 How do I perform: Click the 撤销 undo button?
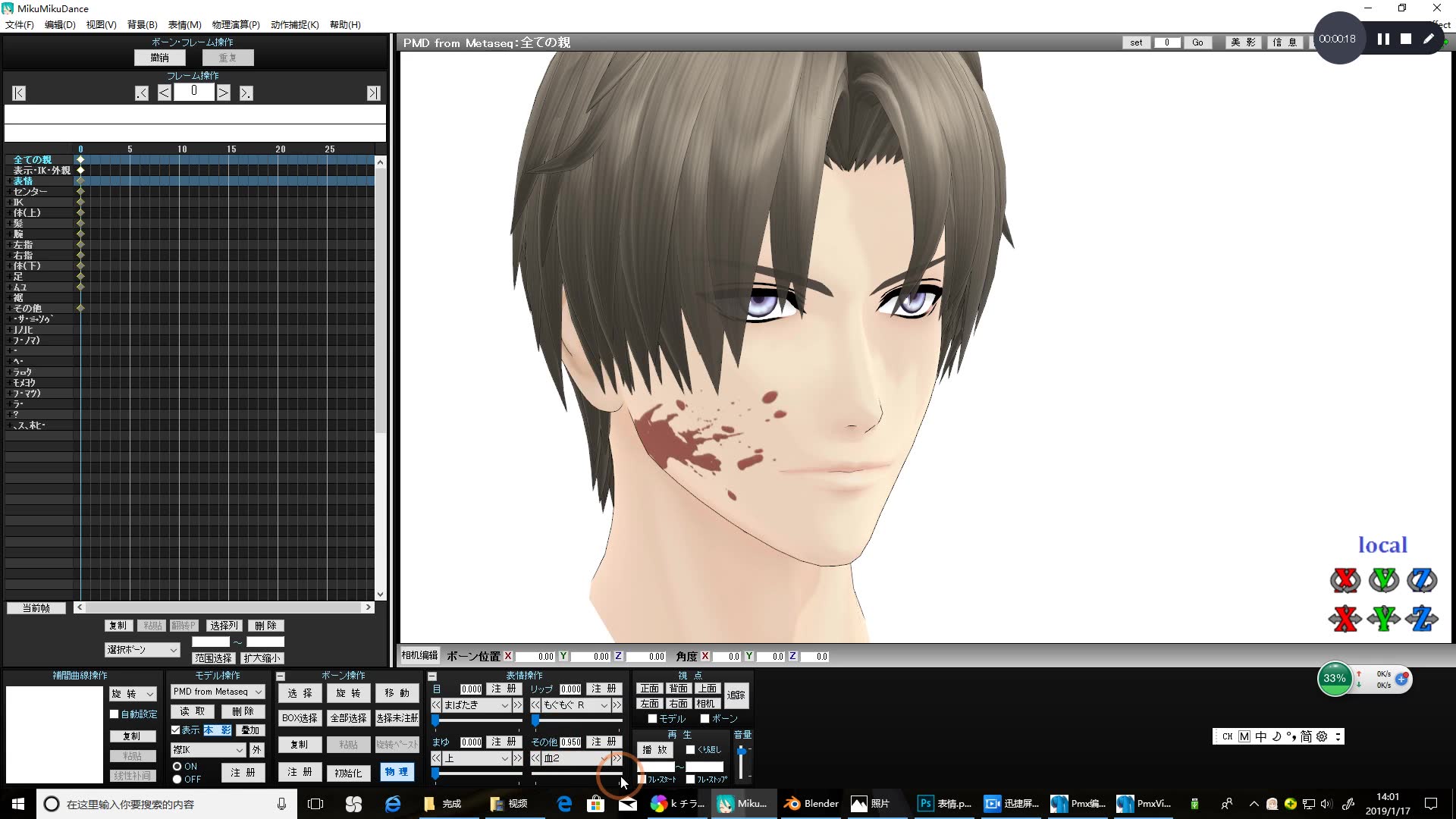(160, 58)
